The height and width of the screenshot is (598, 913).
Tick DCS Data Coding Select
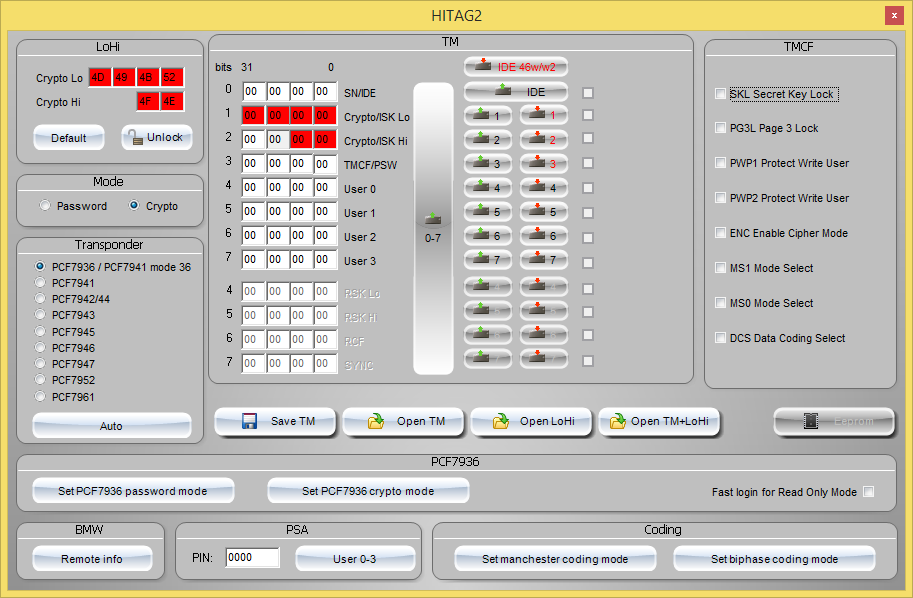pyautogui.click(x=720, y=337)
